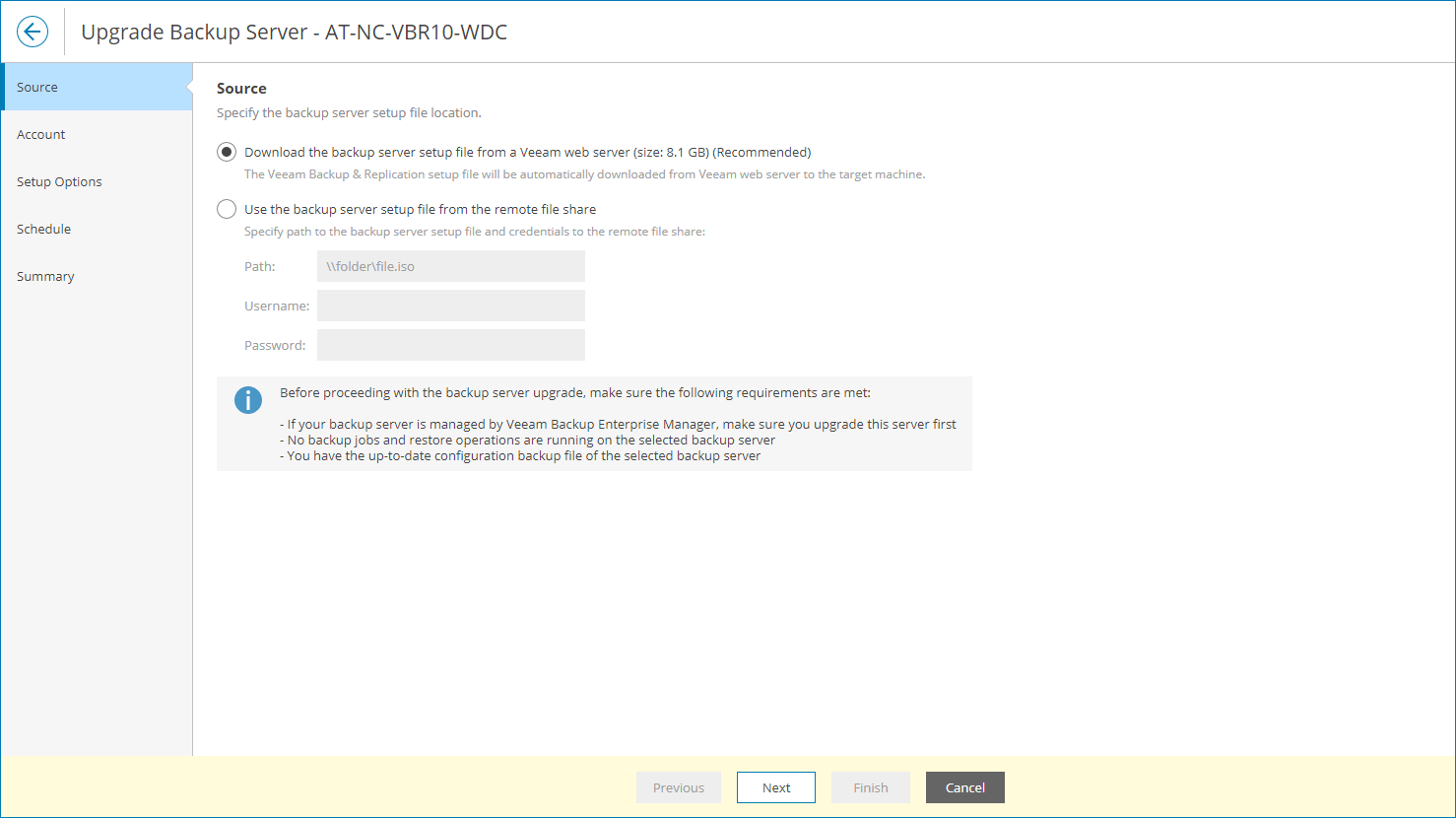
Task: Click 'Specify the backup server setup file location'
Action: click(x=349, y=112)
